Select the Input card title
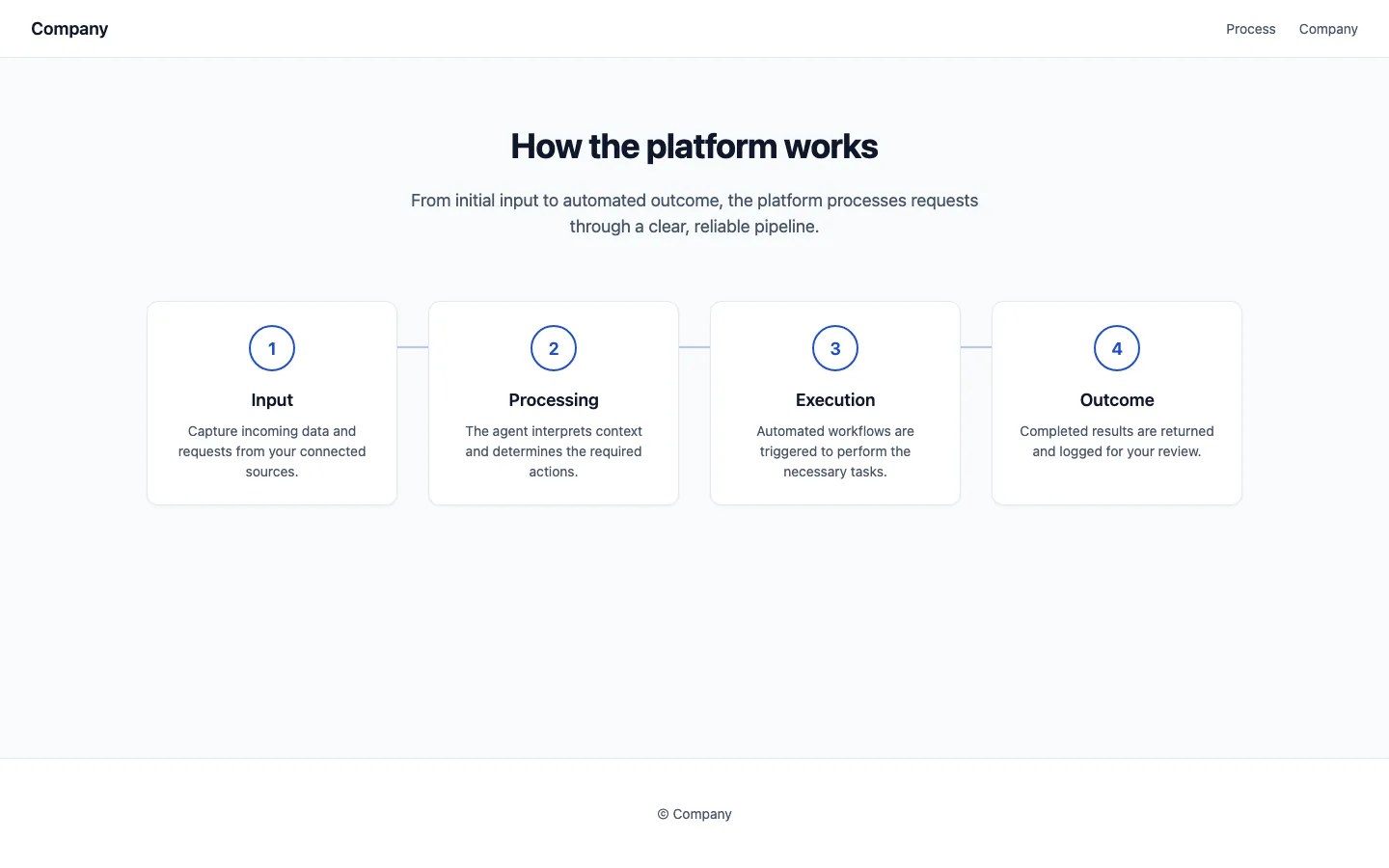This screenshot has width=1389, height=868. point(272,400)
